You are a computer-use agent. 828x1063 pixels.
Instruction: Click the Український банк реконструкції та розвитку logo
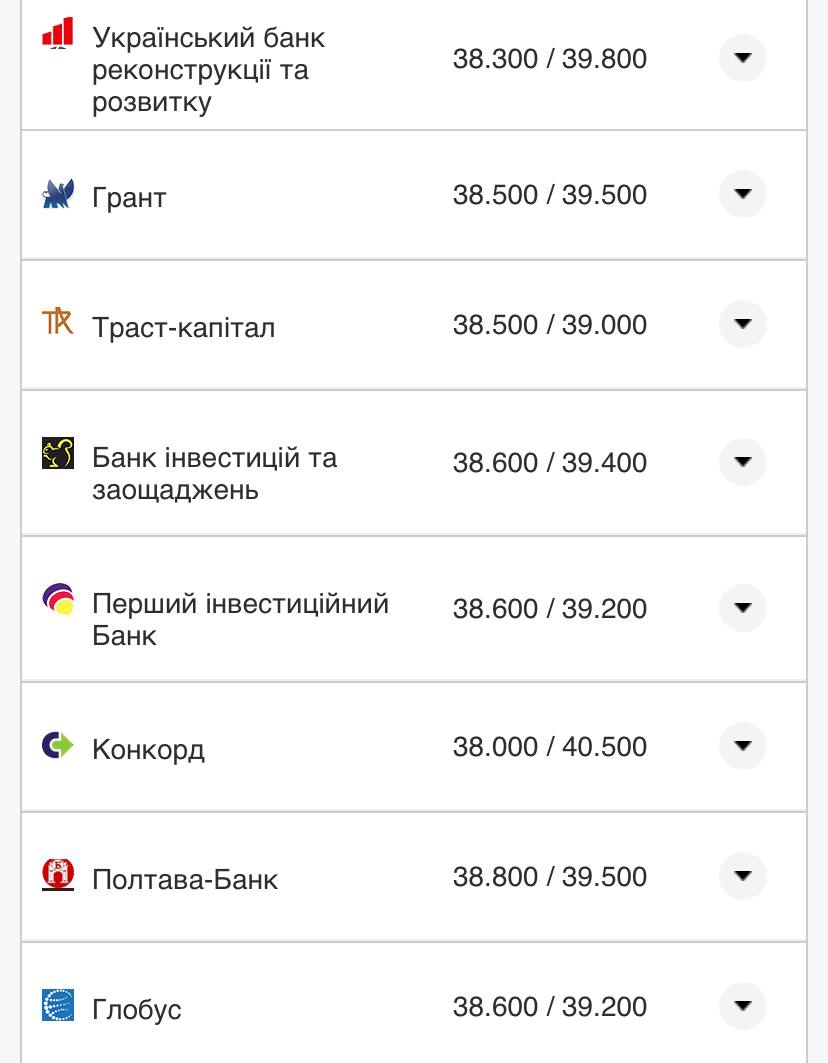click(x=55, y=34)
